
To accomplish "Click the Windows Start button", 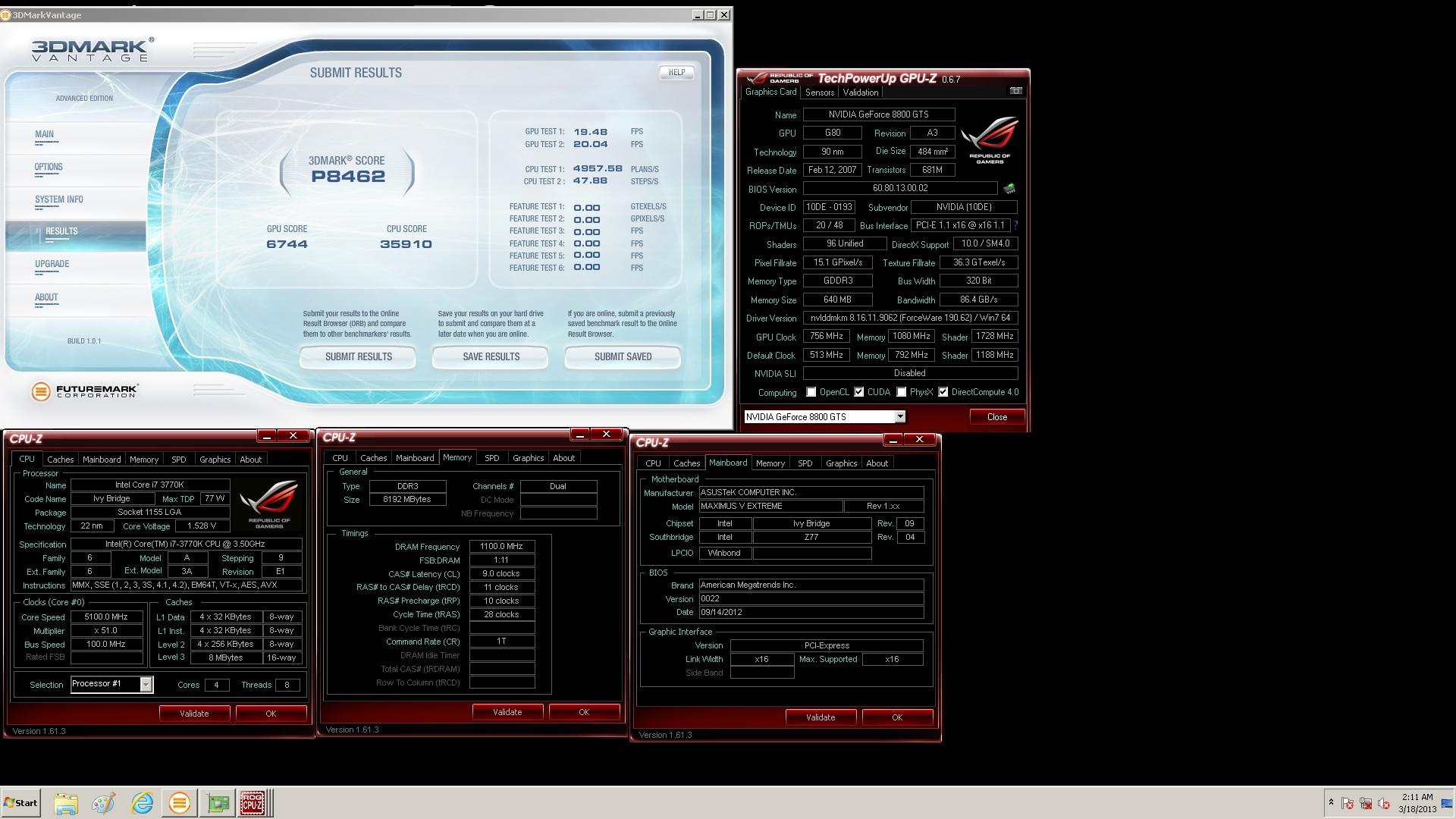I will pos(20,803).
